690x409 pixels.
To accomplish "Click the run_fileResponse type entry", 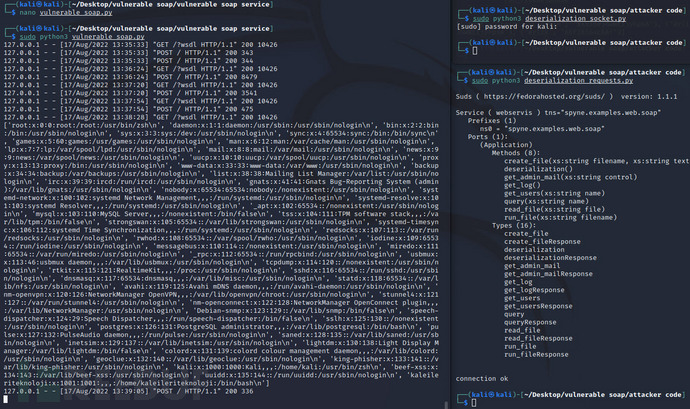I will tap(536, 354).
